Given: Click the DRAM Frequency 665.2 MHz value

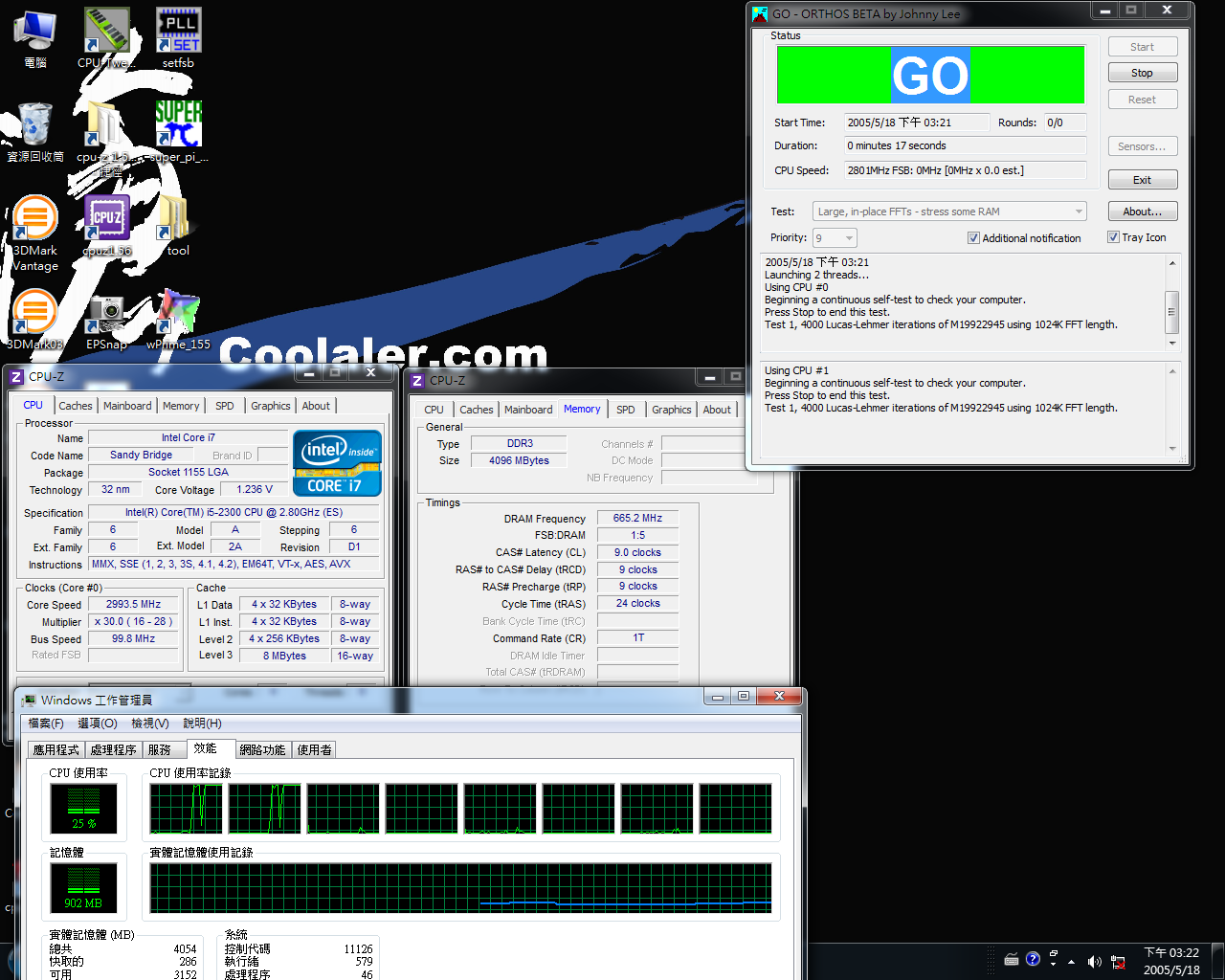Looking at the screenshot, I should point(637,518).
